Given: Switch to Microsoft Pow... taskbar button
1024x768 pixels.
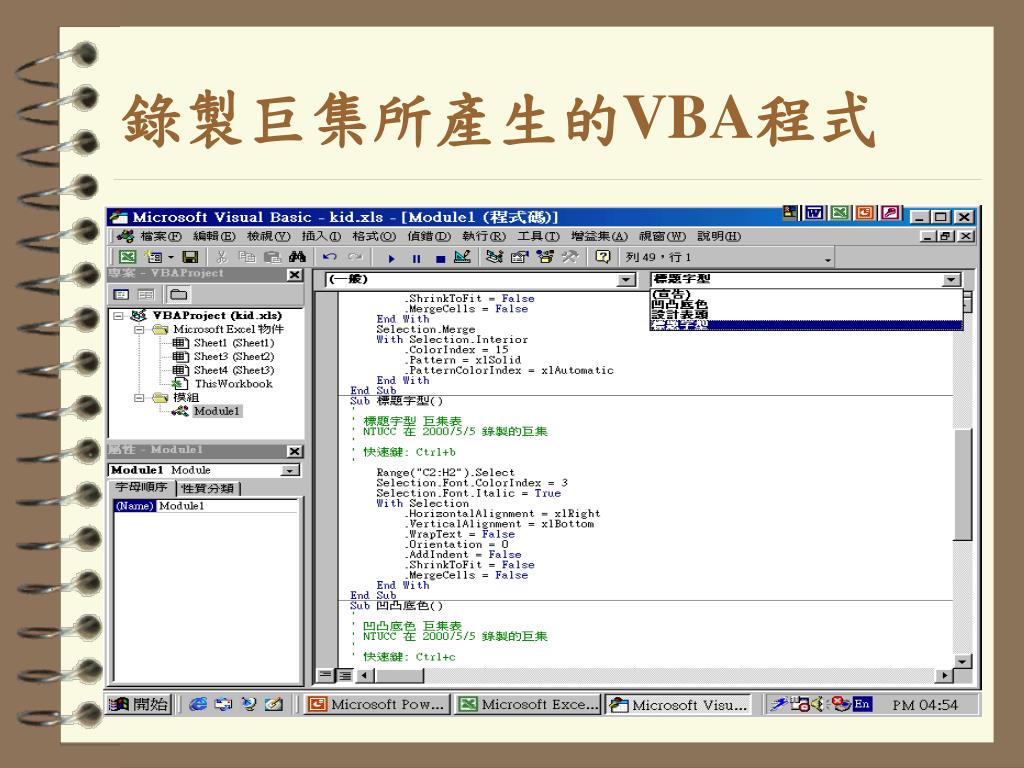Looking at the screenshot, I should [377, 705].
